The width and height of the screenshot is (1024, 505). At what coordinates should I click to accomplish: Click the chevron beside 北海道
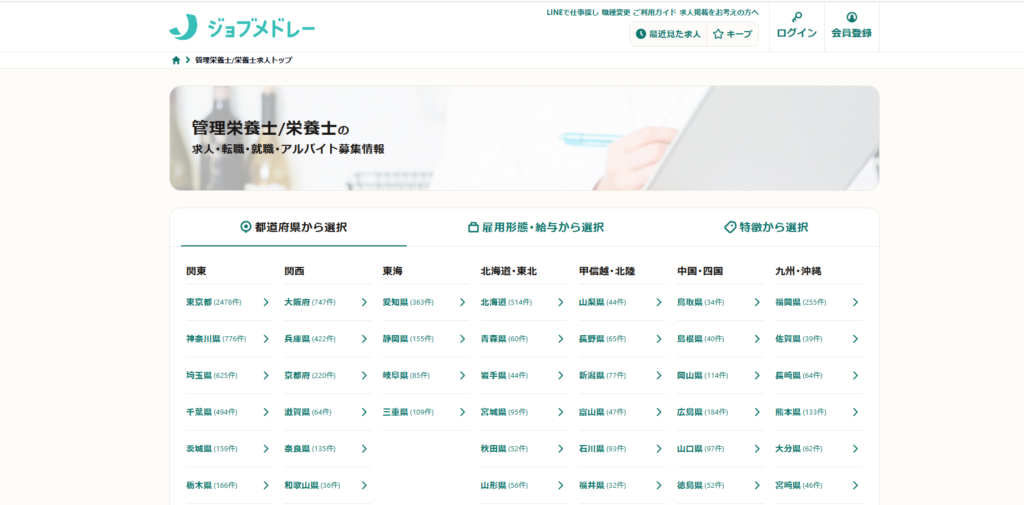[561, 302]
